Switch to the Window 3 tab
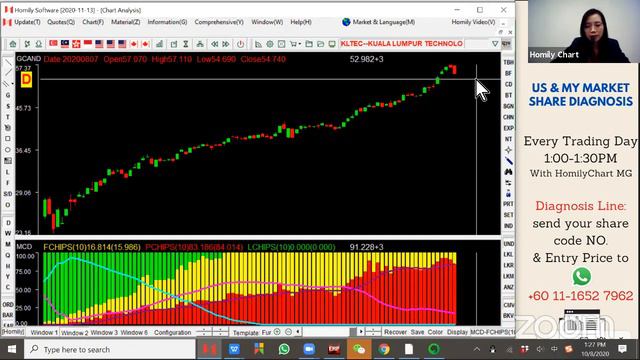This screenshot has height=360, width=640. [x=104, y=333]
